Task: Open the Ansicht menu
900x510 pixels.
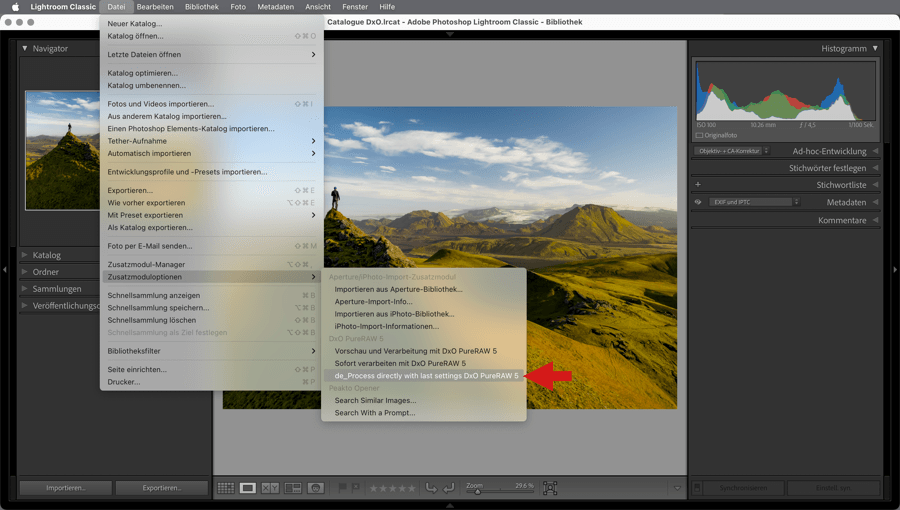Action: (318, 7)
